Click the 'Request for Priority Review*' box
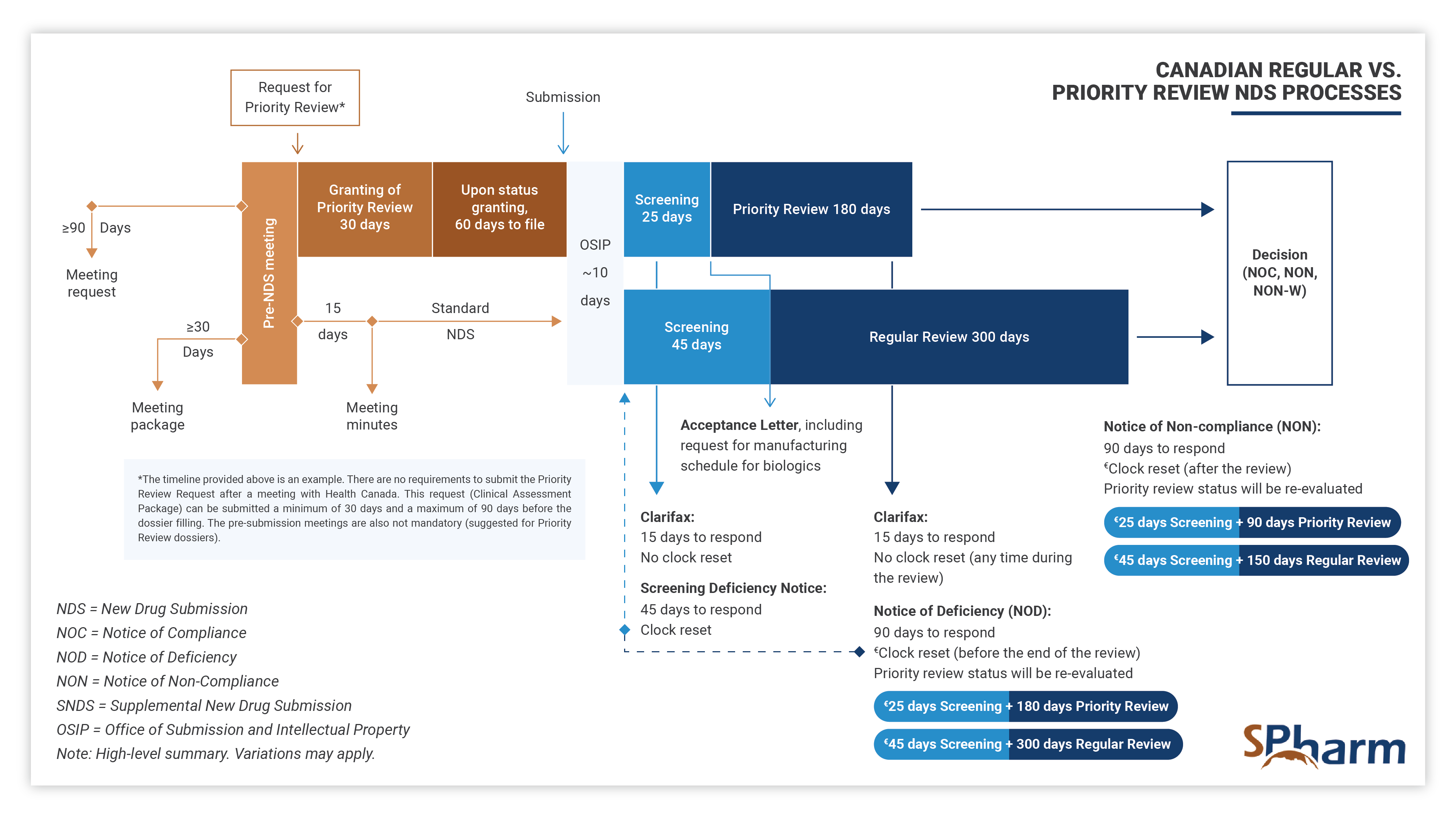Image resolution: width=1456 pixels, height=819 pixels. tap(295, 98)
